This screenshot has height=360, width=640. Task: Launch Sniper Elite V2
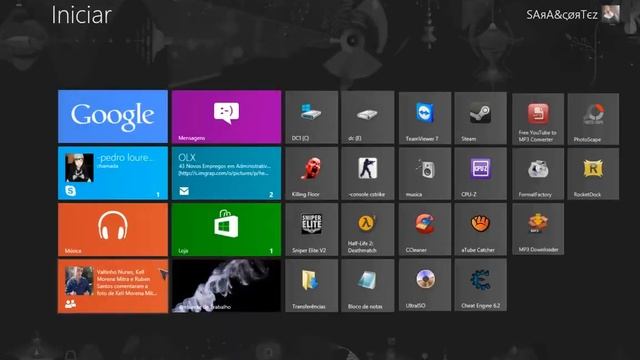[x=312, y=230]
